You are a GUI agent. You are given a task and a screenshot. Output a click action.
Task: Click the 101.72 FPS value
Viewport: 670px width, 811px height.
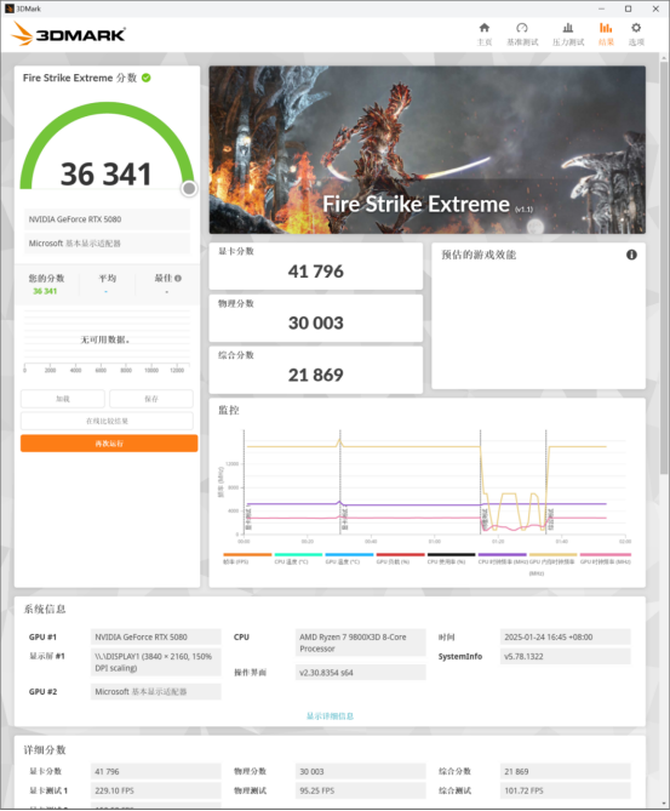[565, 790]
